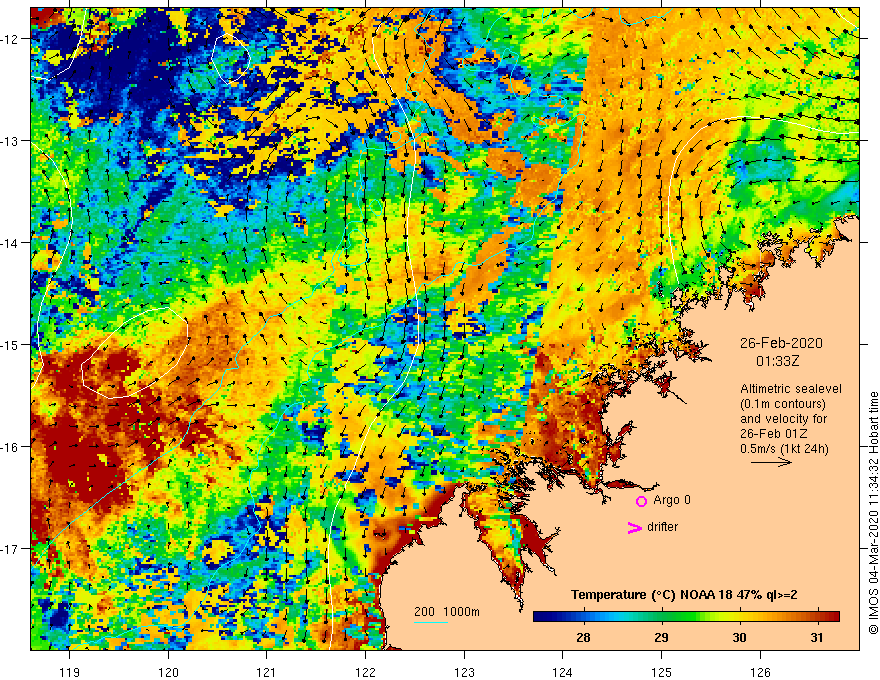The image size is (880, 680).
Task: Click the color bar value 29
Action: 661,637
